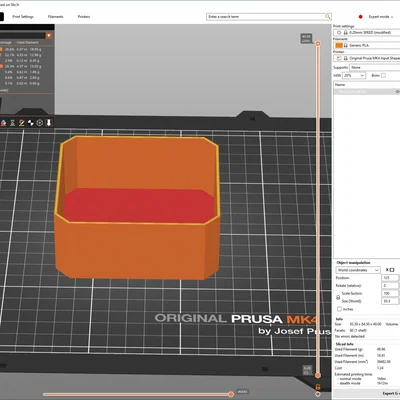Click the lock icon next to printer preset
Image resolution: width=400 pixels, height=400 pixels.
pyautogui.click(x=346, y=58)
